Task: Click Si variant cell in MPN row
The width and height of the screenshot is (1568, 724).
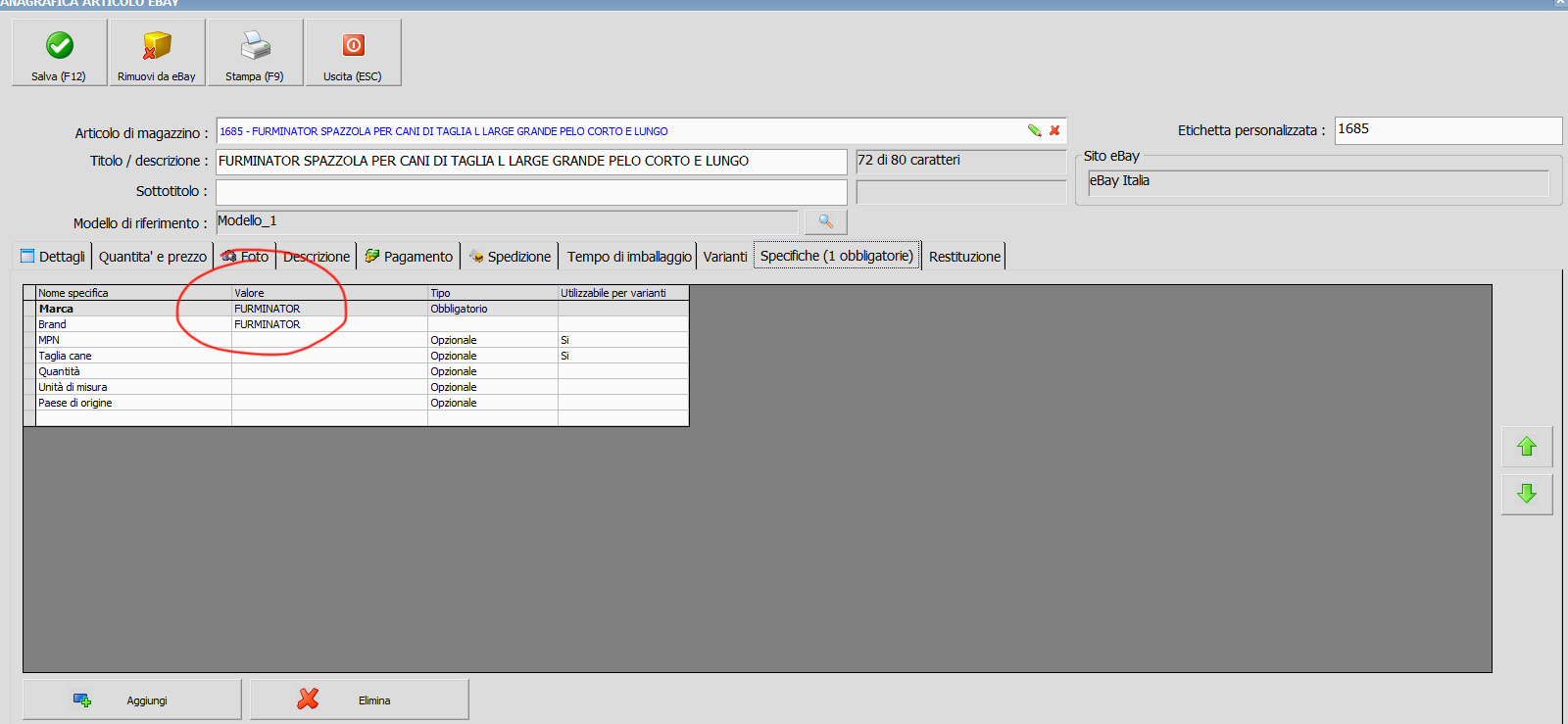Action: click(x=623, y=340)
